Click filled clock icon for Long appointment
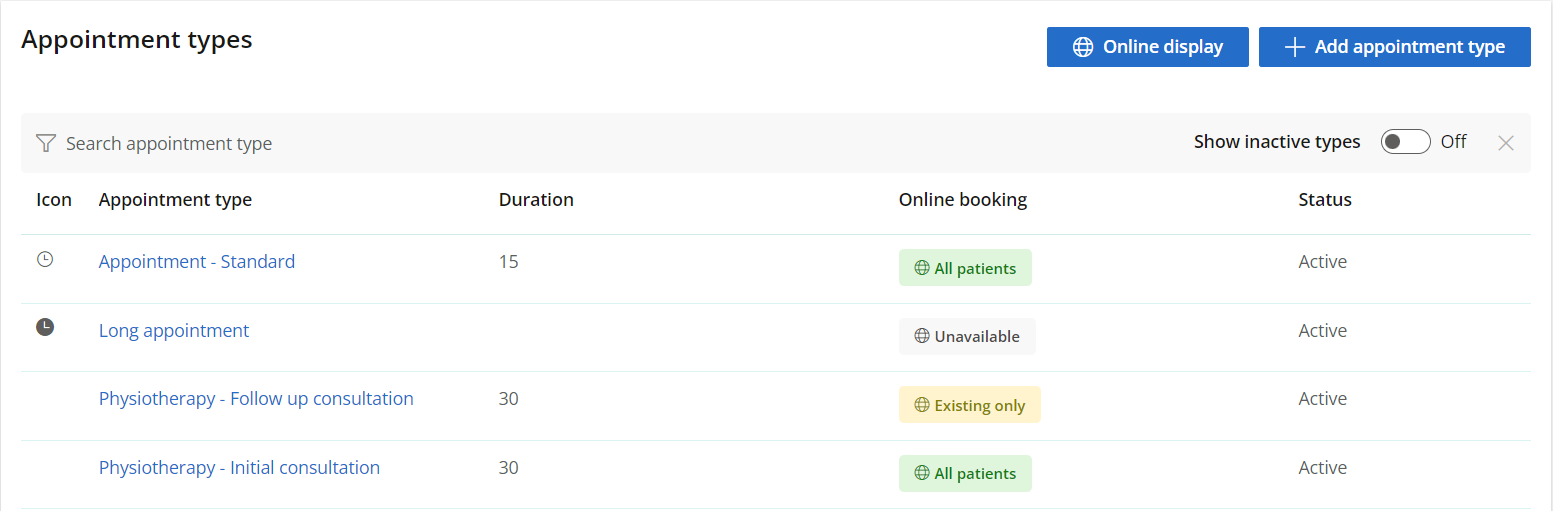 coord(45,326)
